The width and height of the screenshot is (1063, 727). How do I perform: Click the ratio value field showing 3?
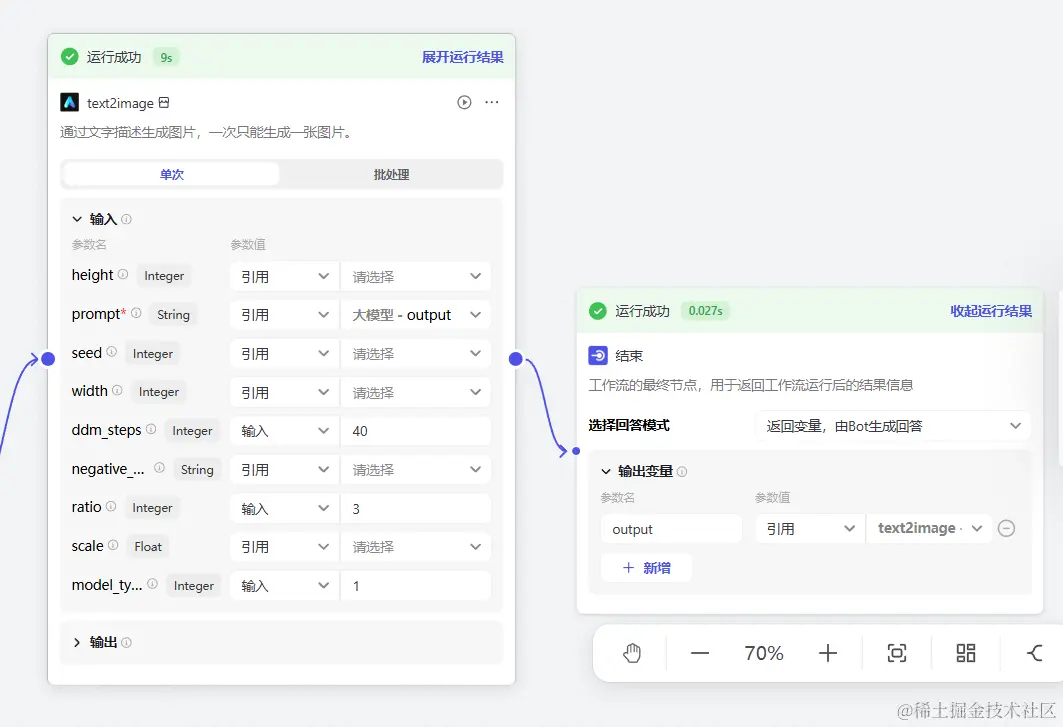click(x=416, y=508)
